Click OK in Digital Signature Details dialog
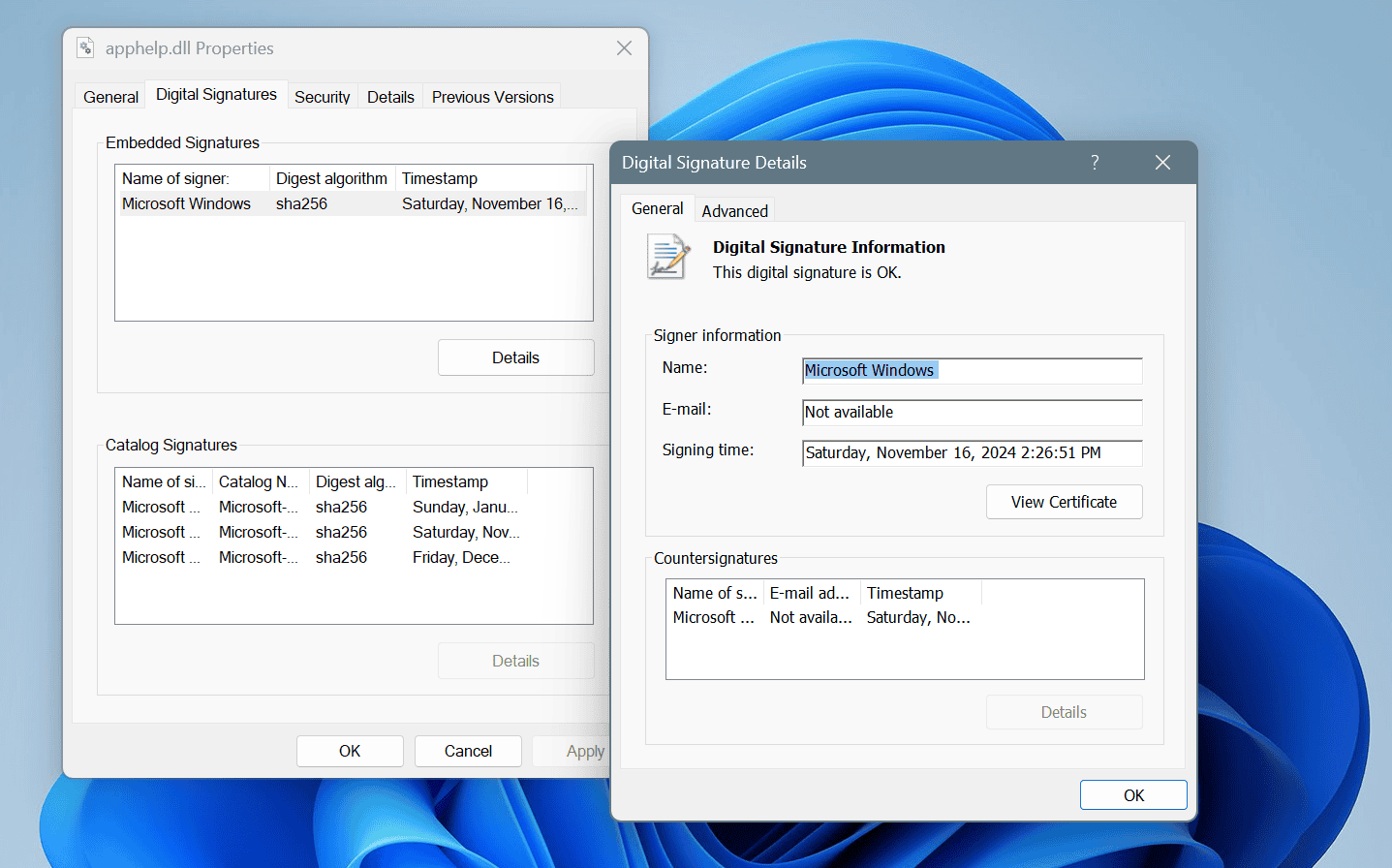 point(1133,795)
